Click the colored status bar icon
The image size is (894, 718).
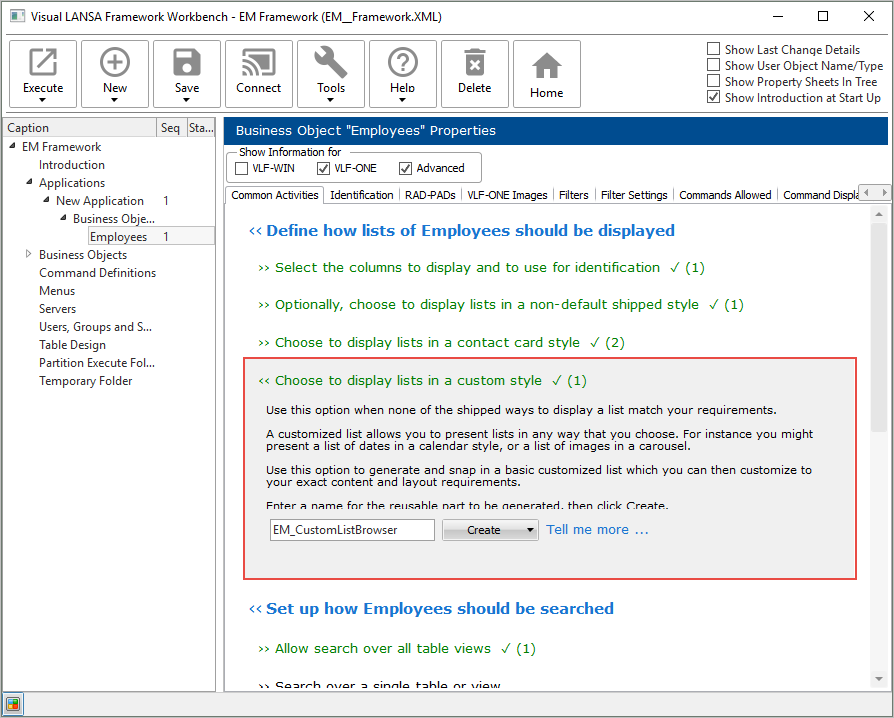pos(13,705)
